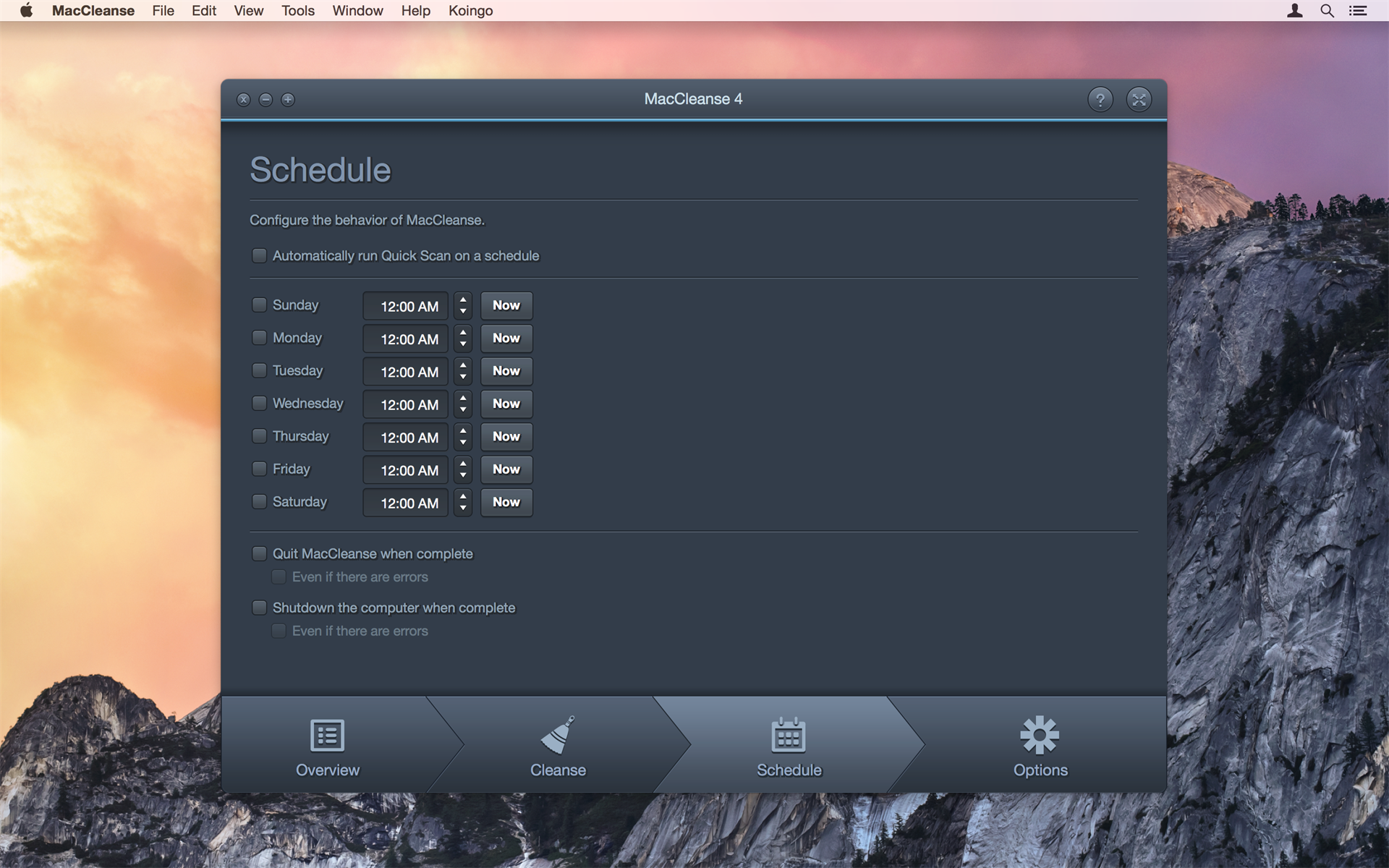
Task: Check the Wednesday checkbox
Action: [x=259, y=403]
